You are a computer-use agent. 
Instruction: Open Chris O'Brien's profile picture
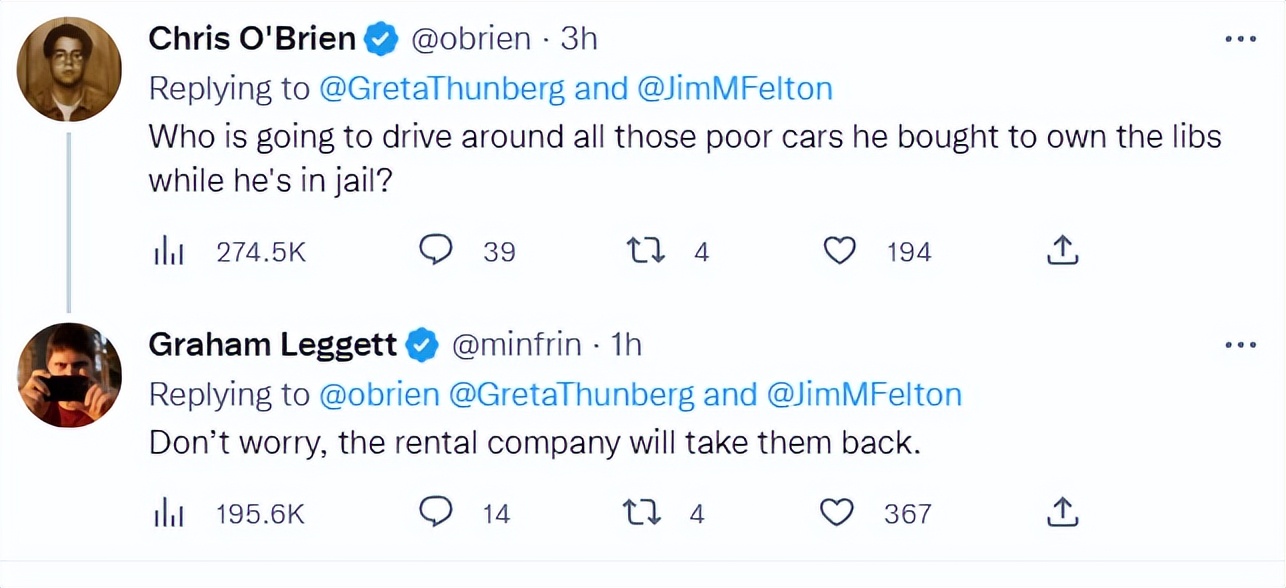tap(70, 69)
